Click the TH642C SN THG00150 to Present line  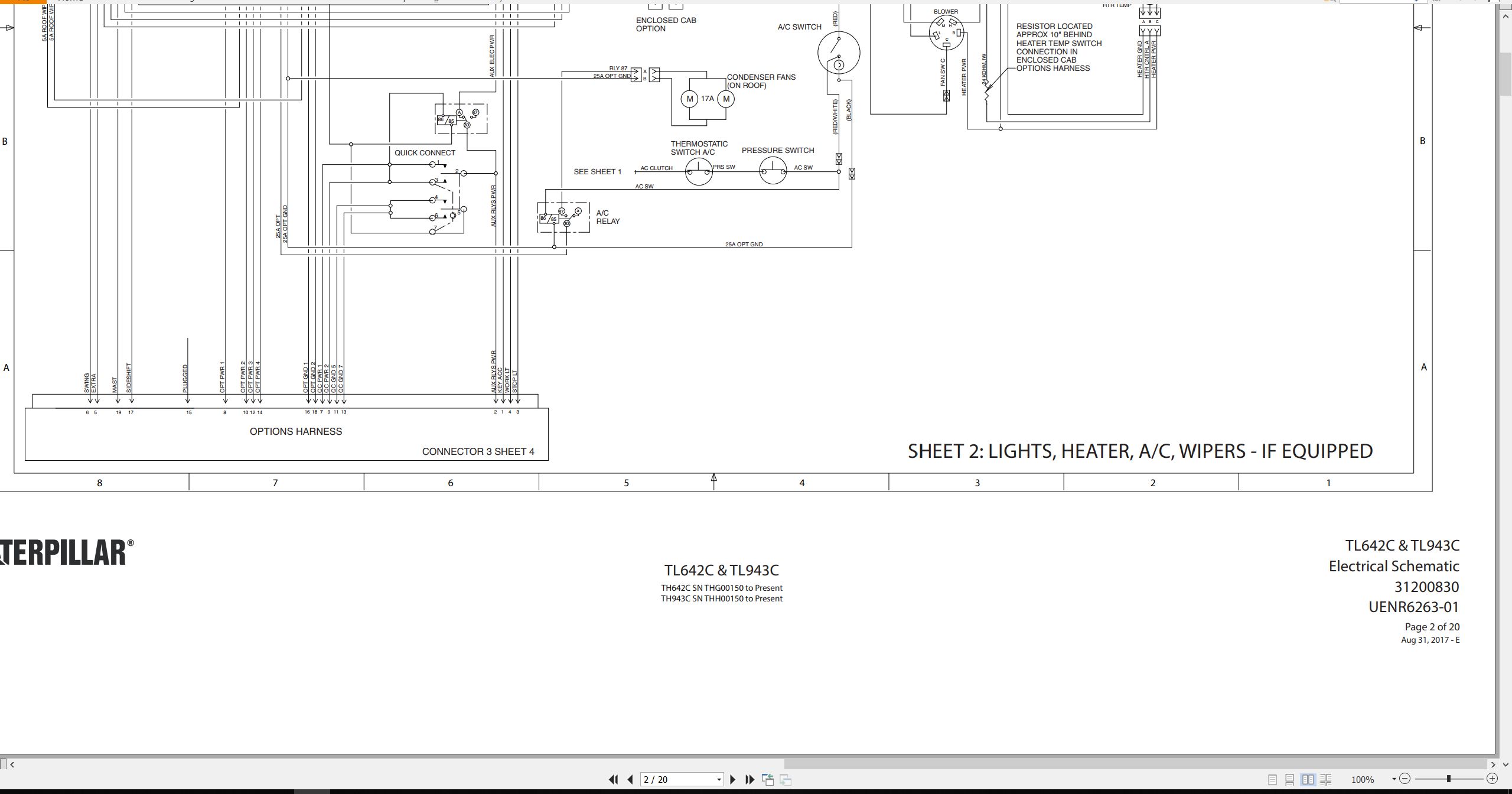click(722, 588)
